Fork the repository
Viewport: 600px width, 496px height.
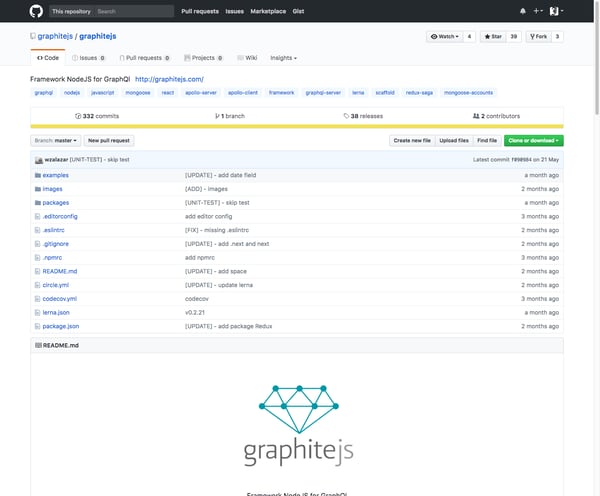(538, 36)
